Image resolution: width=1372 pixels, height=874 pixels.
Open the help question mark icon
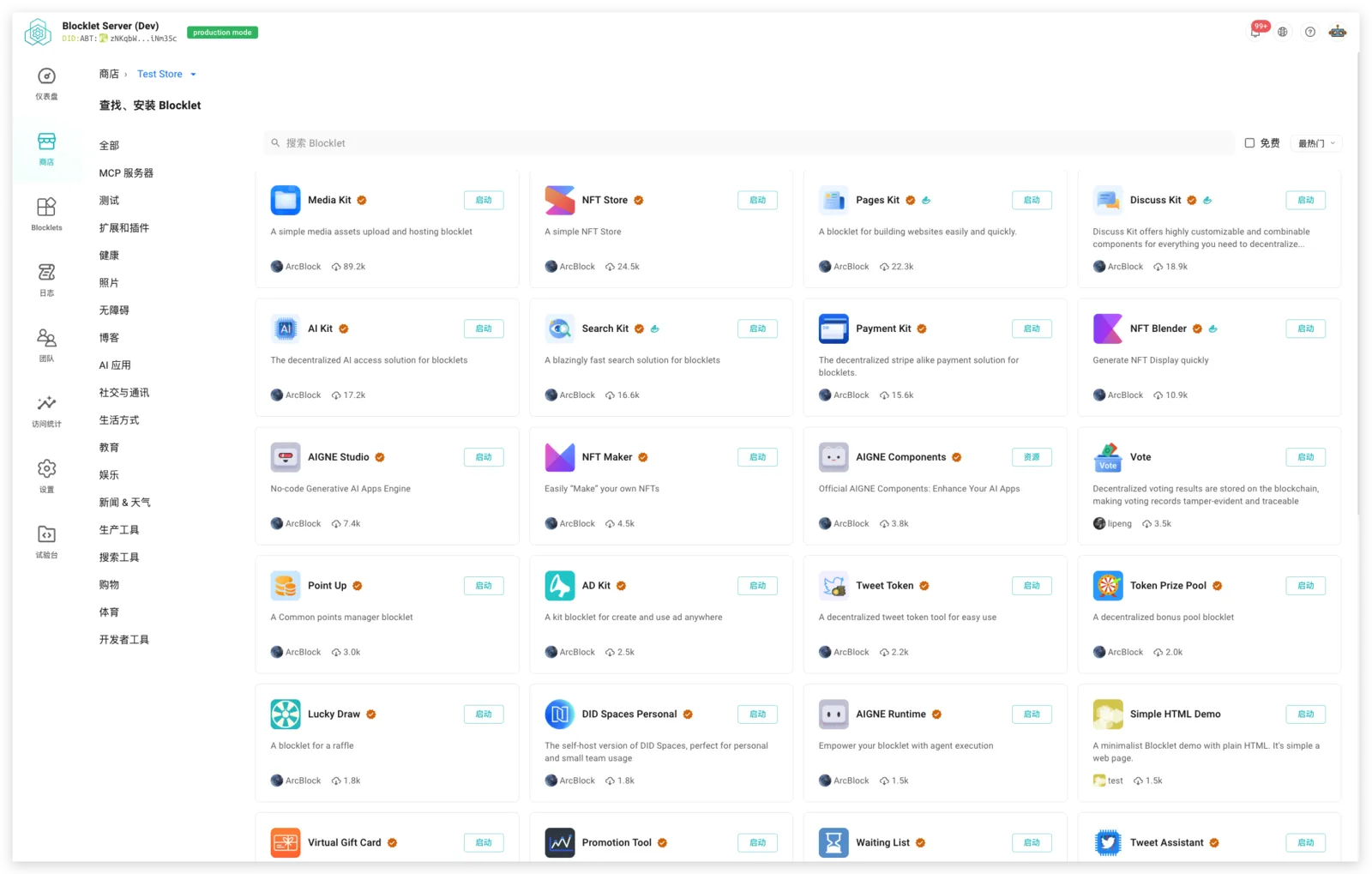click(1310, 32)
